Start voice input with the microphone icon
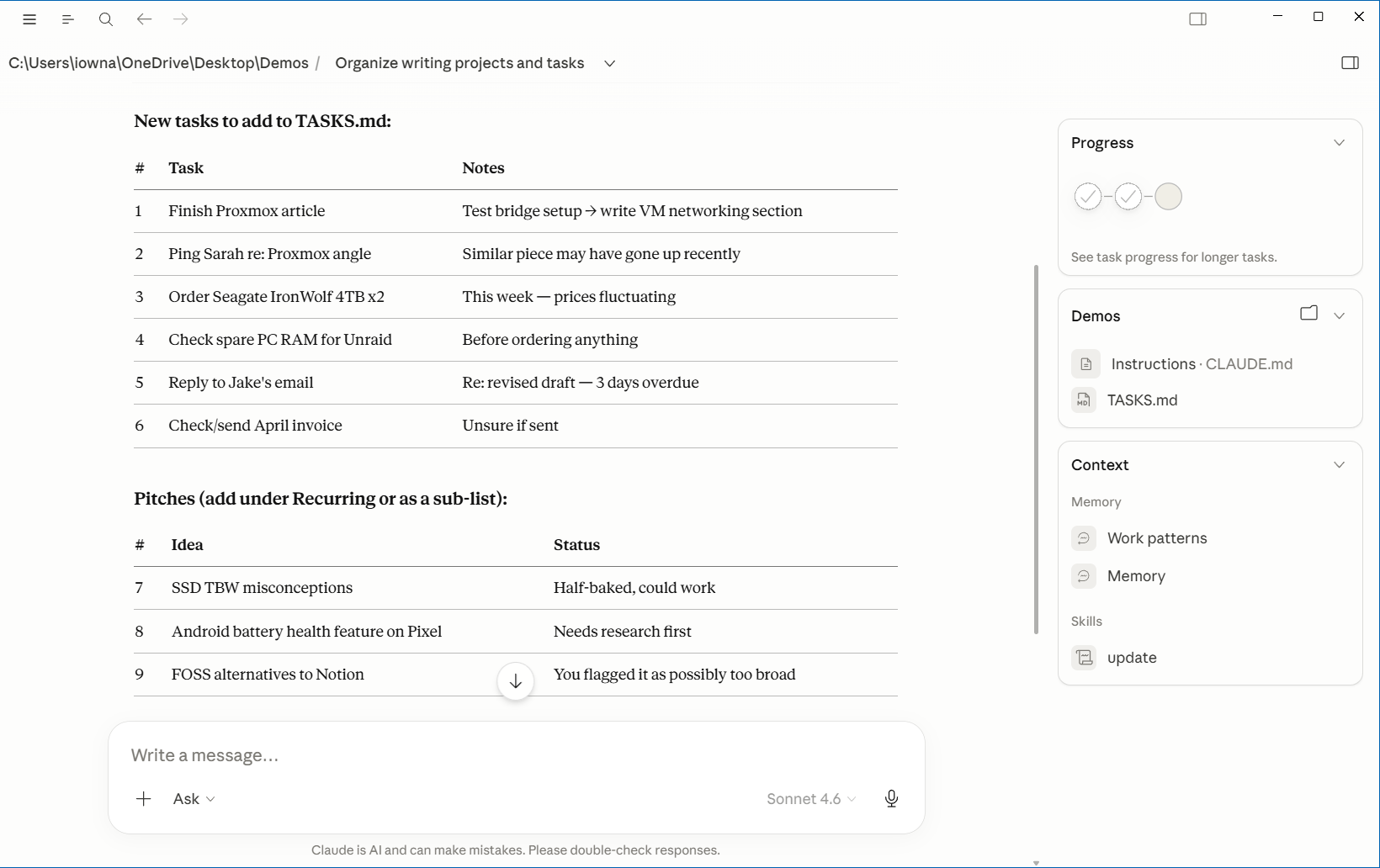1380x868 pixels. click(x=891, y=799)
